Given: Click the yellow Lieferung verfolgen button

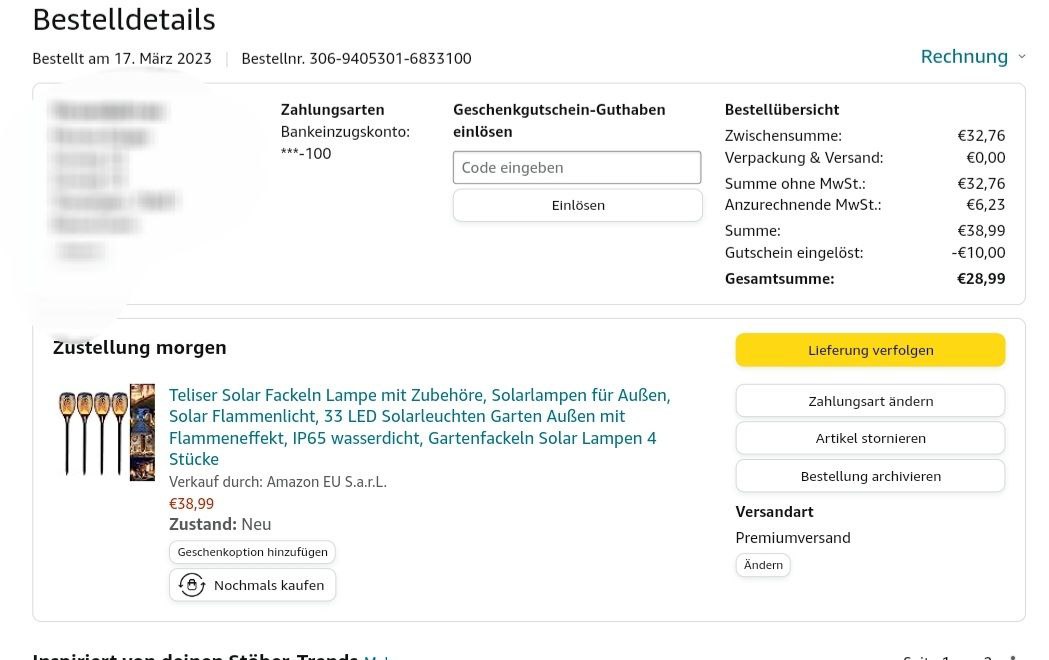Looking at the screenshot, I should click(x=870, y=350).
